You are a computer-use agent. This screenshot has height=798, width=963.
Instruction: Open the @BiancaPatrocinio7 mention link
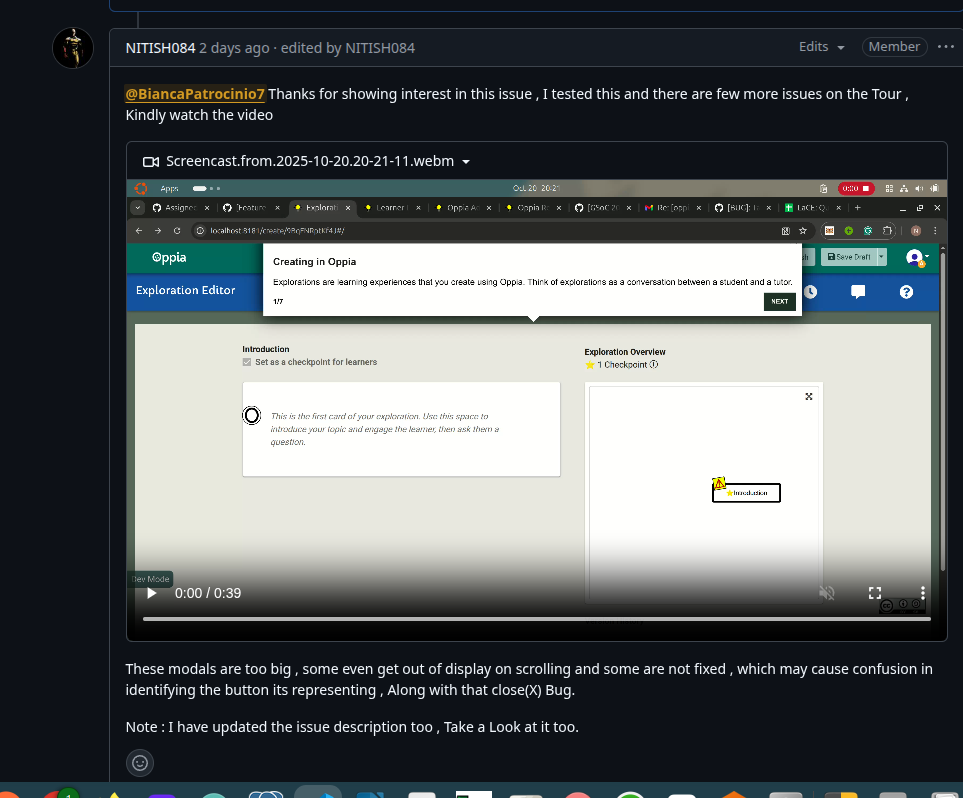tap(195, 94)
